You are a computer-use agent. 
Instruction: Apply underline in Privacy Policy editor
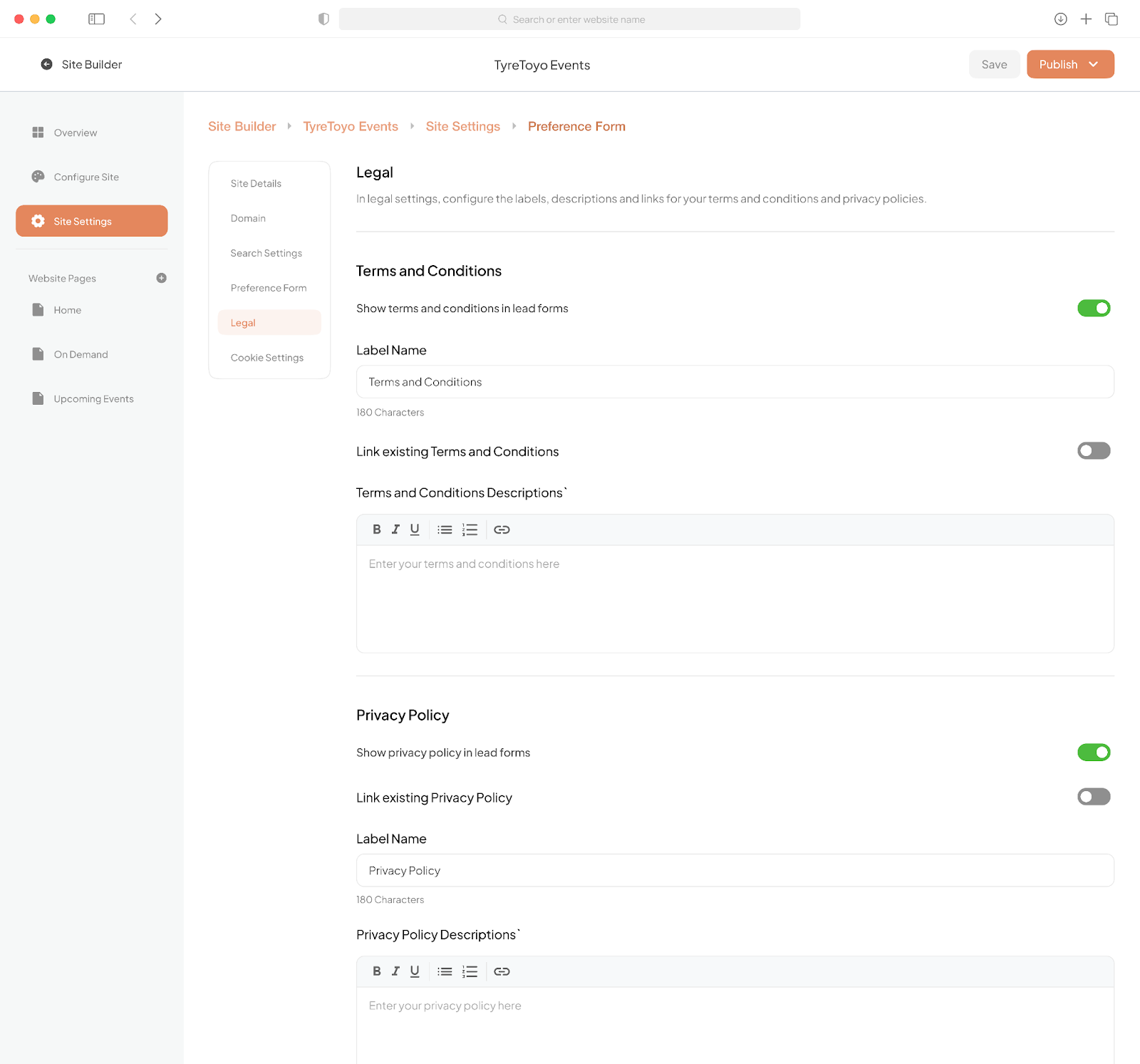(x=415, y=971)
